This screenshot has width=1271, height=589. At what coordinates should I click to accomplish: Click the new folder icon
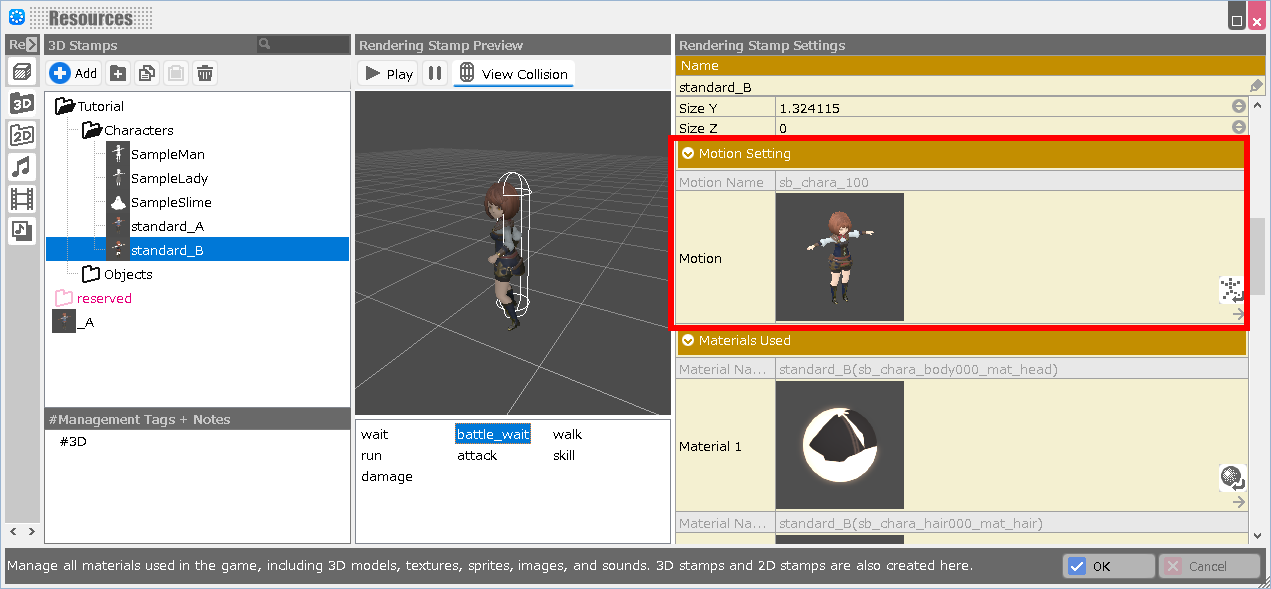[118, 73]
